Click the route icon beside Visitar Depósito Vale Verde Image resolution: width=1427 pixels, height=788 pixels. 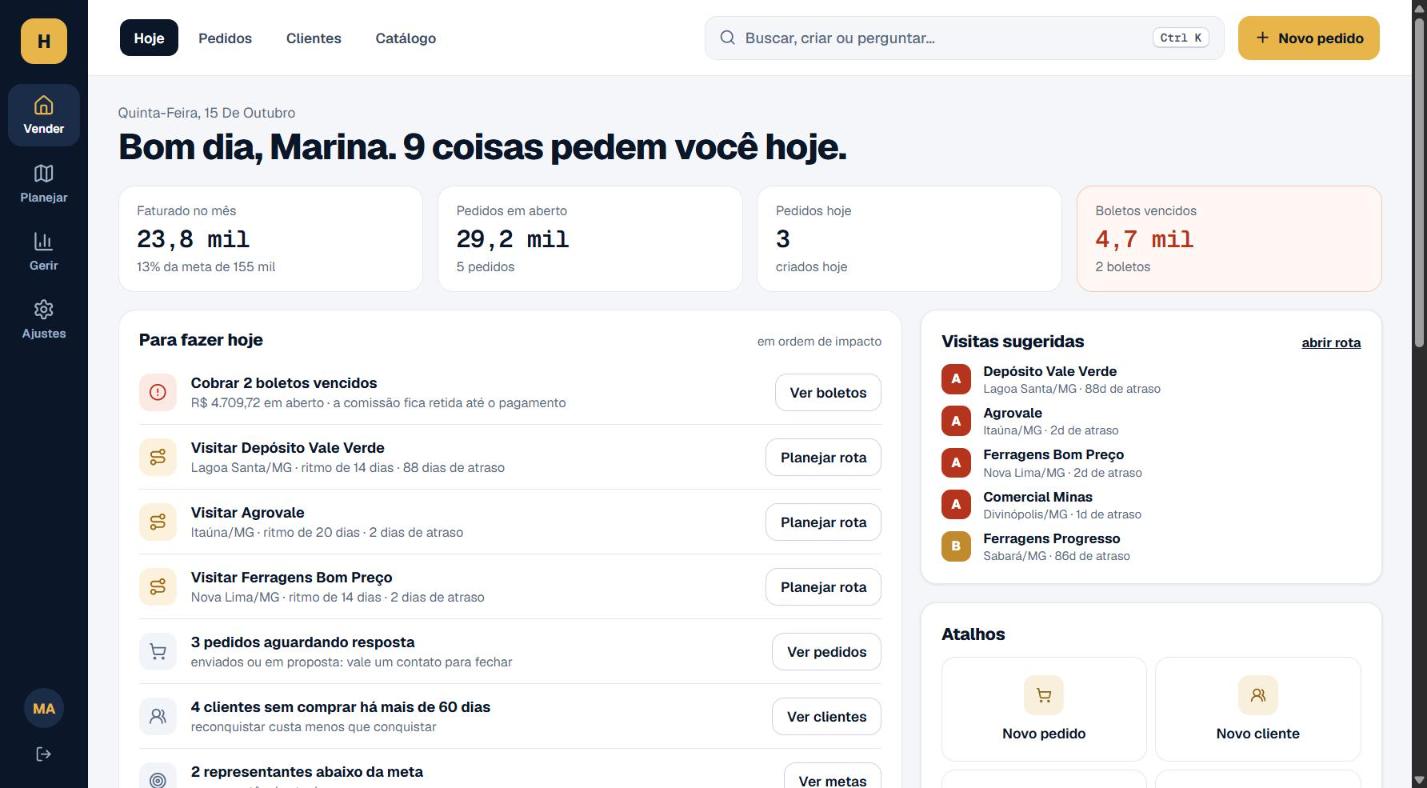click(x=157, y=457)
